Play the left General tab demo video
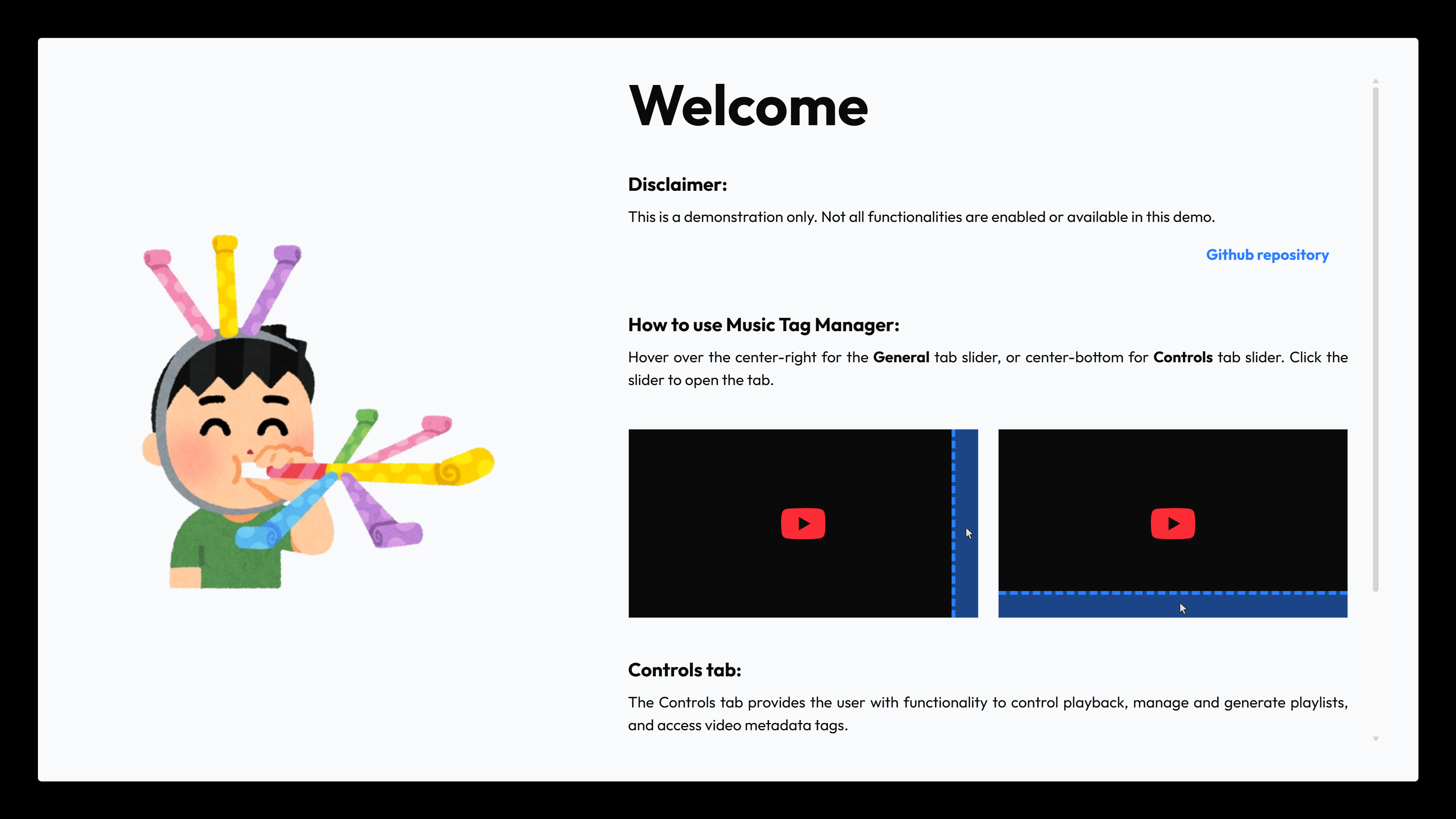The image size is (1456, 819). (803, 523)
